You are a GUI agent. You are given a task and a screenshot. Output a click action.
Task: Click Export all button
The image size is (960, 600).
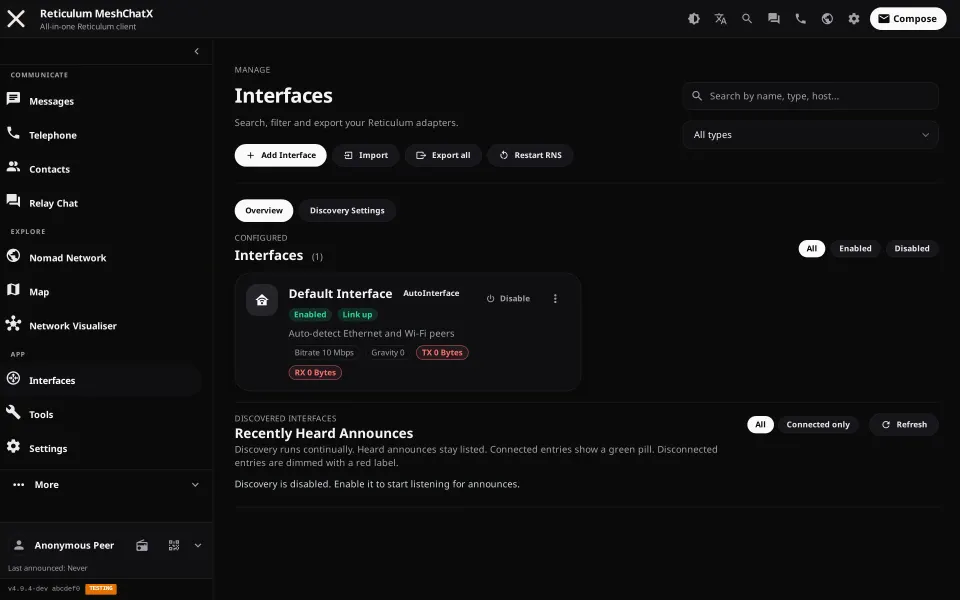click(x=443, y=155)
